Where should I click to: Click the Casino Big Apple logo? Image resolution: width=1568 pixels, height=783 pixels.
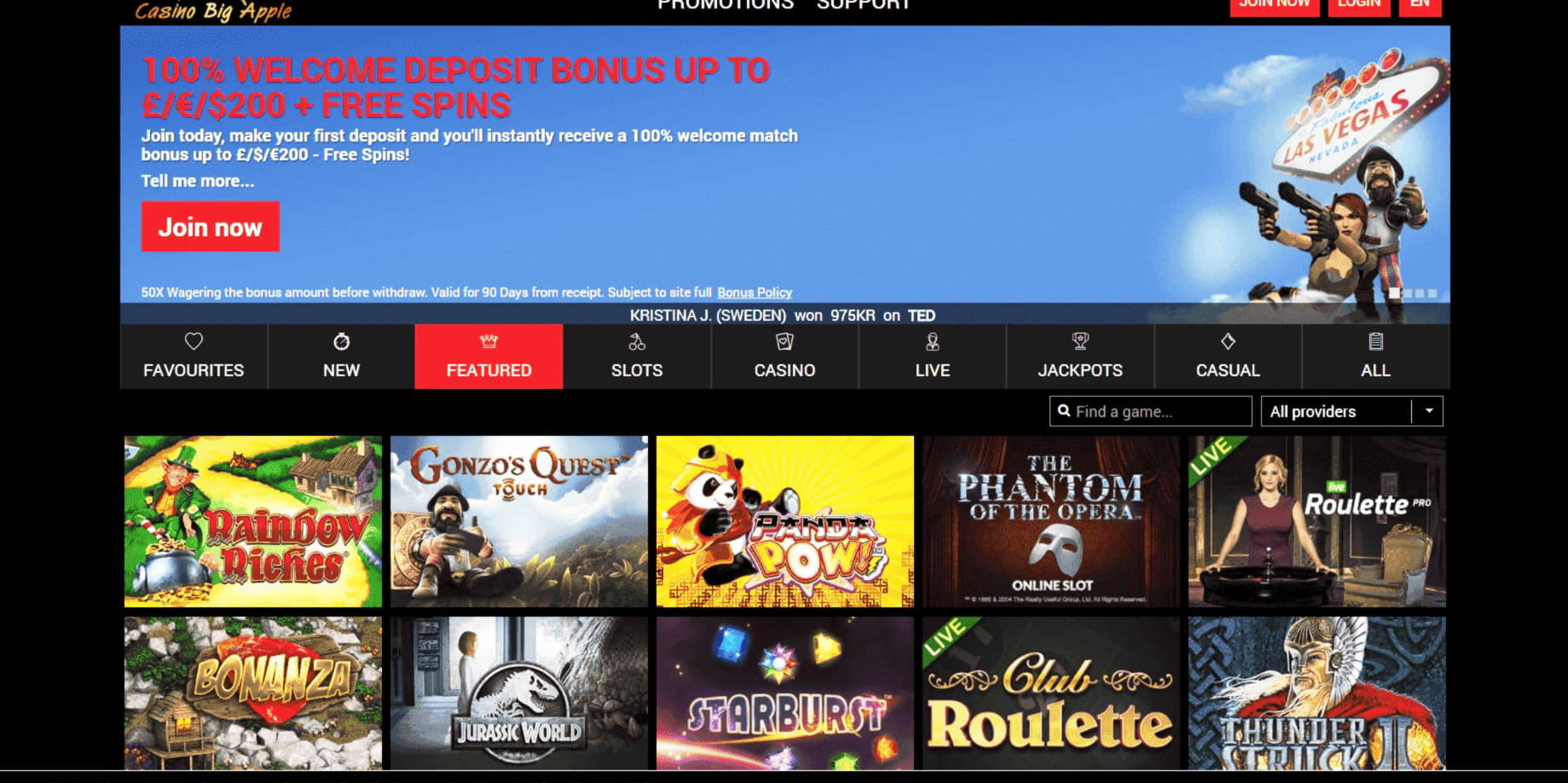coord(213,10)
